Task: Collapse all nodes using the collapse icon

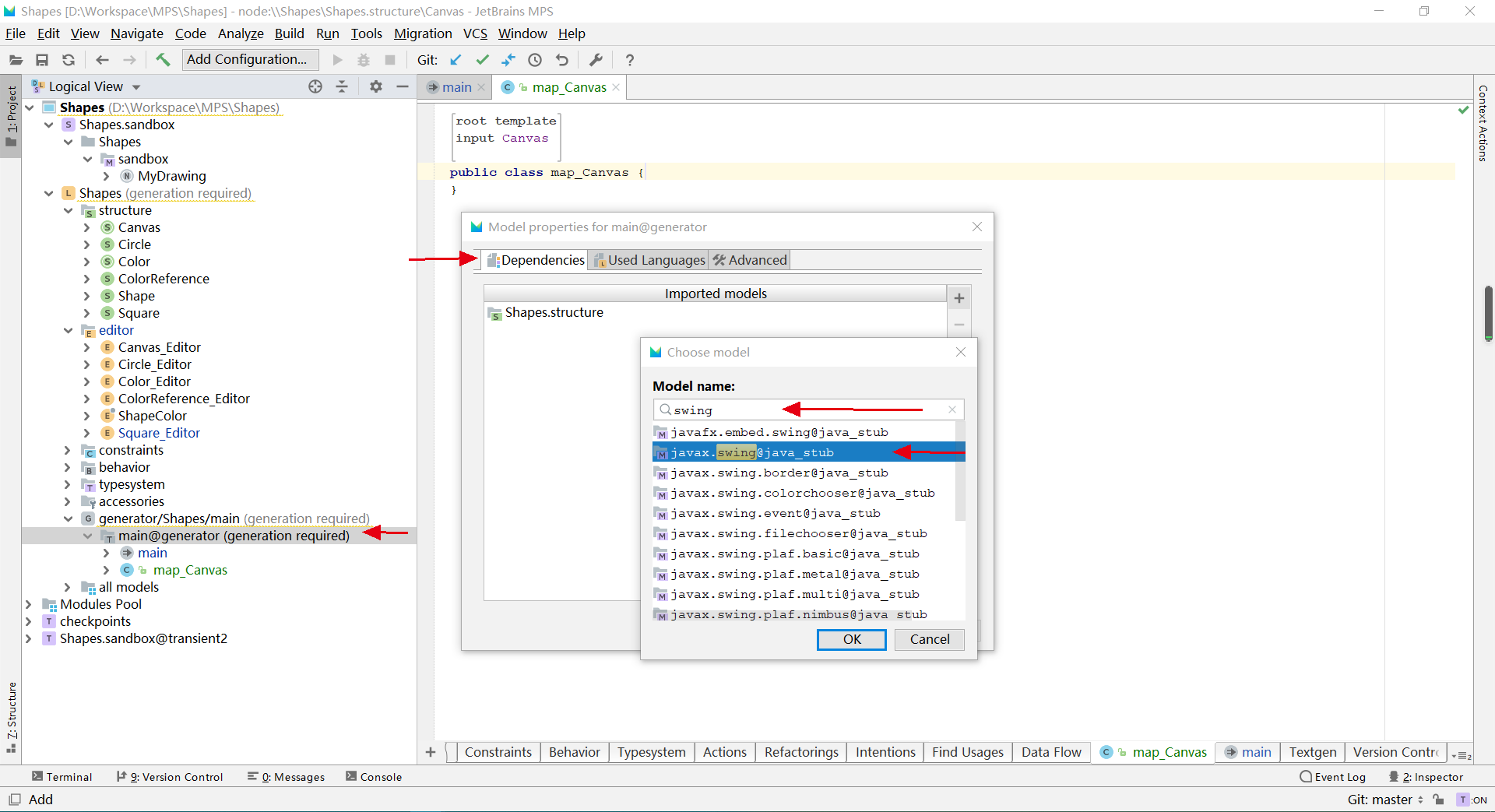Action: tap(342, 86)
